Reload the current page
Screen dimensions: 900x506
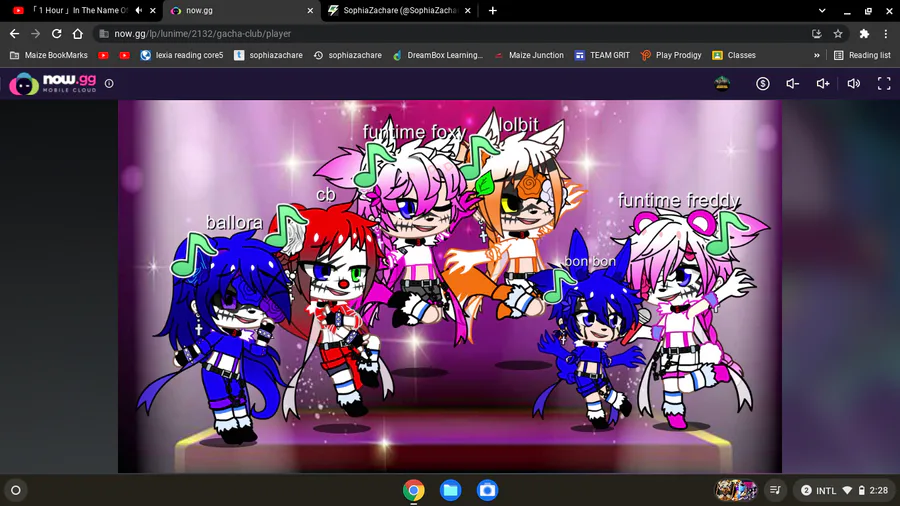(x=56, y=34)
